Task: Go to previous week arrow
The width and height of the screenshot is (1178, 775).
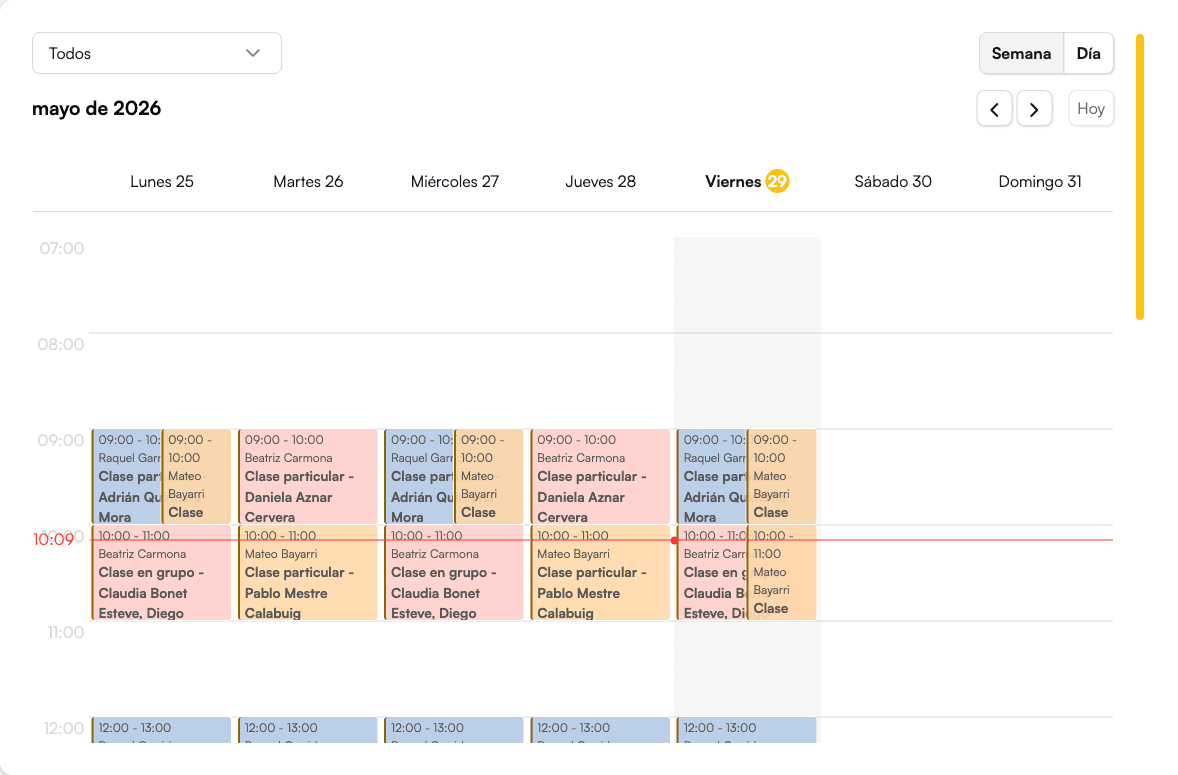Action: point(994,109)
